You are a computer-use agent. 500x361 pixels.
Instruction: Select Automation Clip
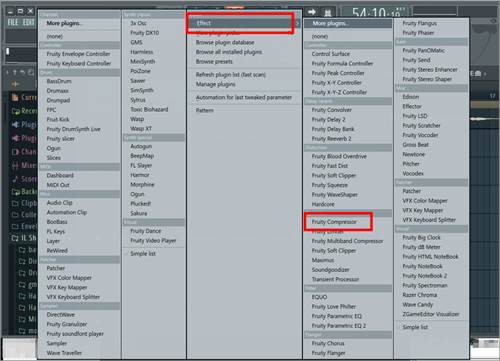[x=67, y=212]
